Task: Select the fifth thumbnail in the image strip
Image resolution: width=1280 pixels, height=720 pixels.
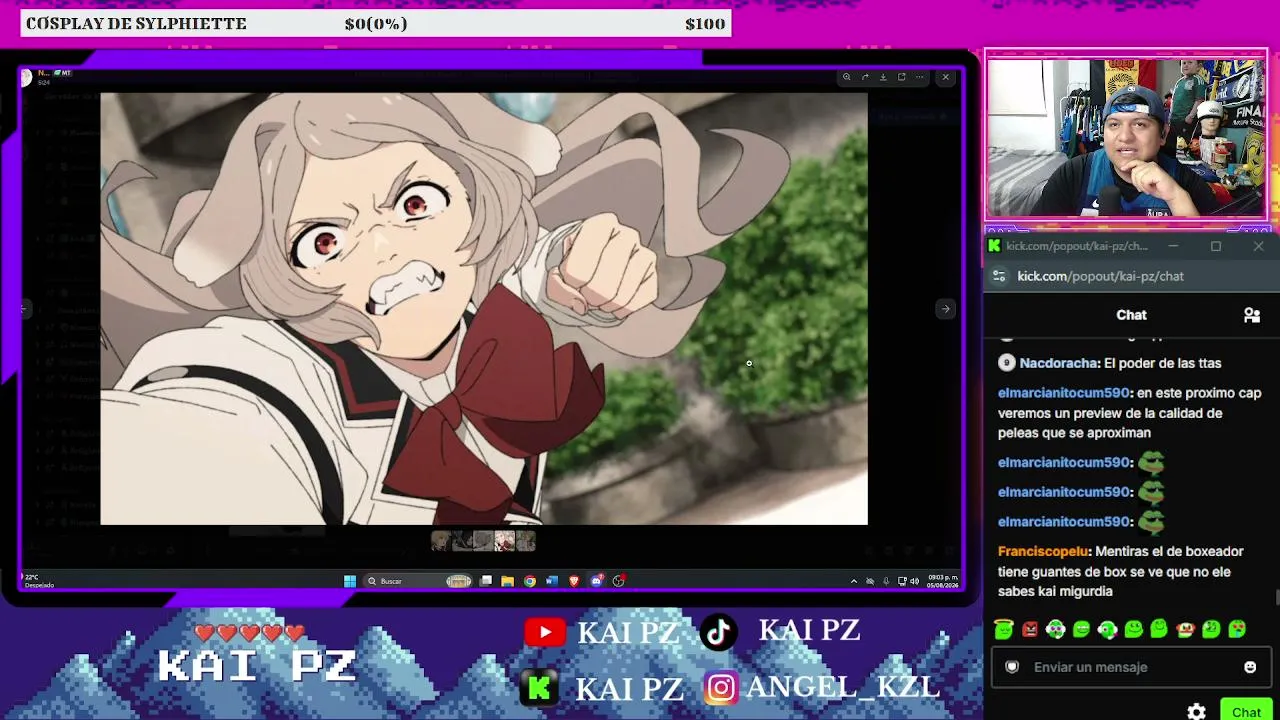Action: tap(525, 541)
